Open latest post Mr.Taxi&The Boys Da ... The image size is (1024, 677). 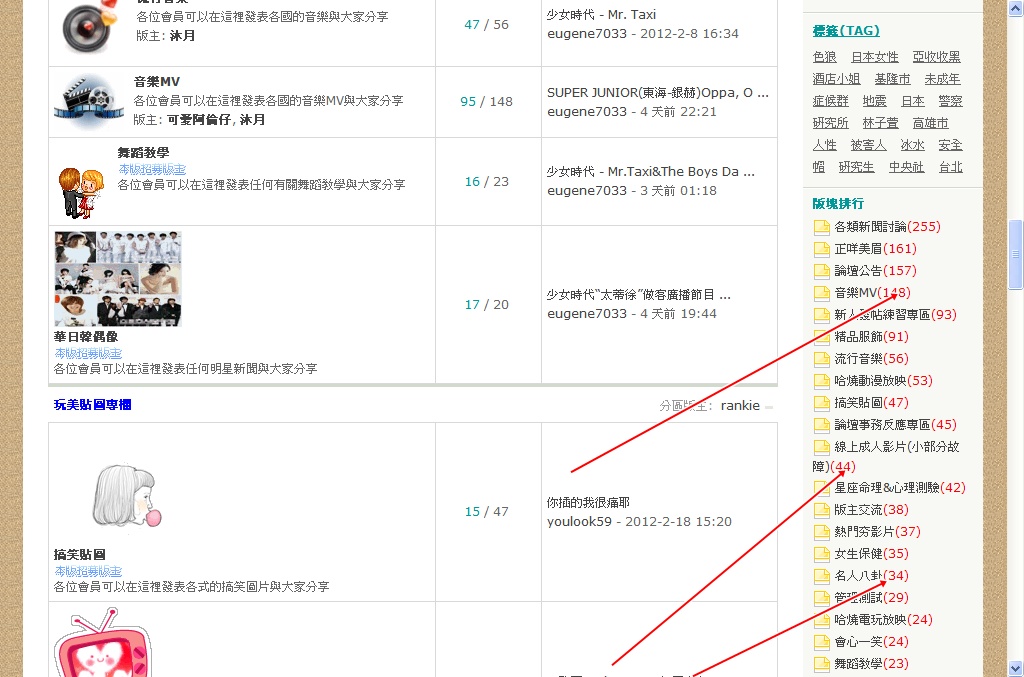tap(650, 172)
